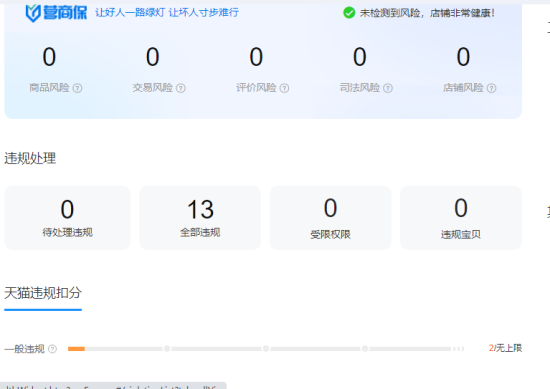Screen dimensions: 550x389
Task: Open help icon beside 评价风险
Action: 284,88
